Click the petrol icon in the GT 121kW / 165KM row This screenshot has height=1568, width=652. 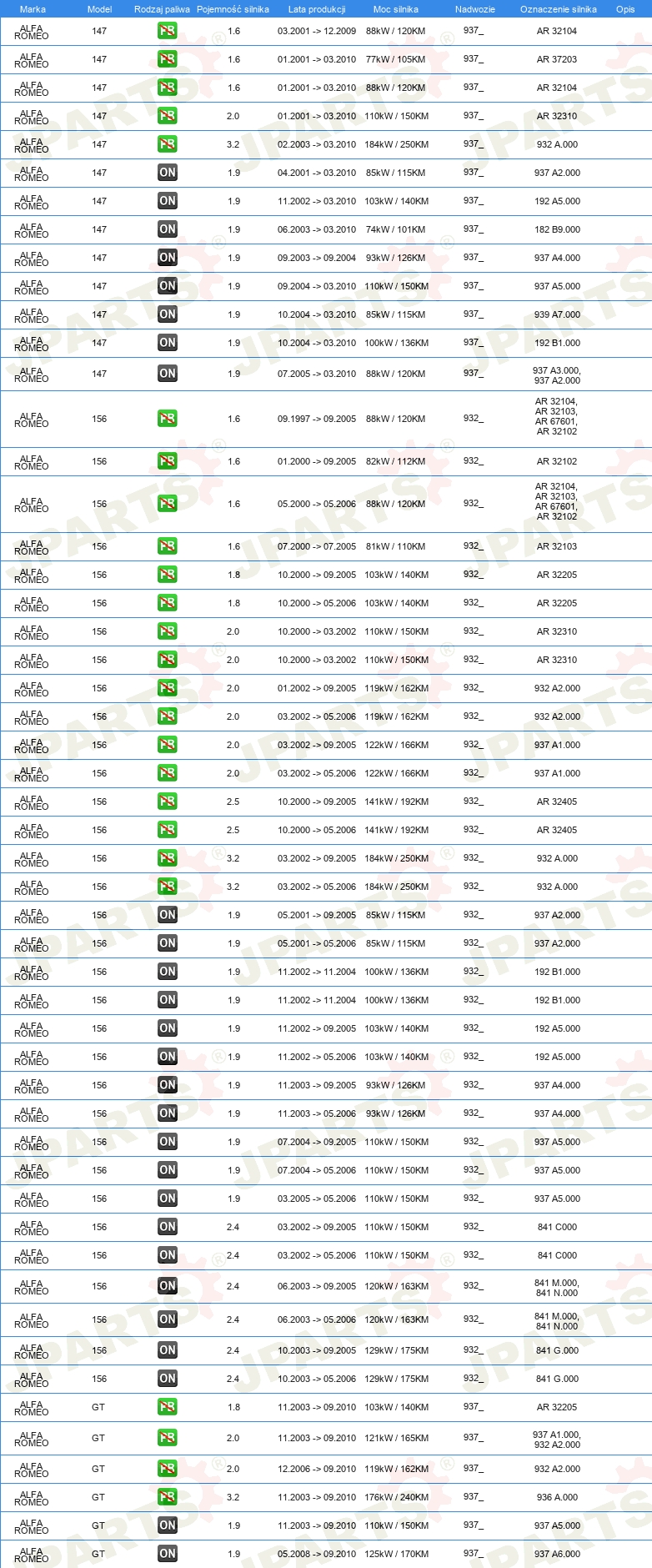(x=168, y=1438)
